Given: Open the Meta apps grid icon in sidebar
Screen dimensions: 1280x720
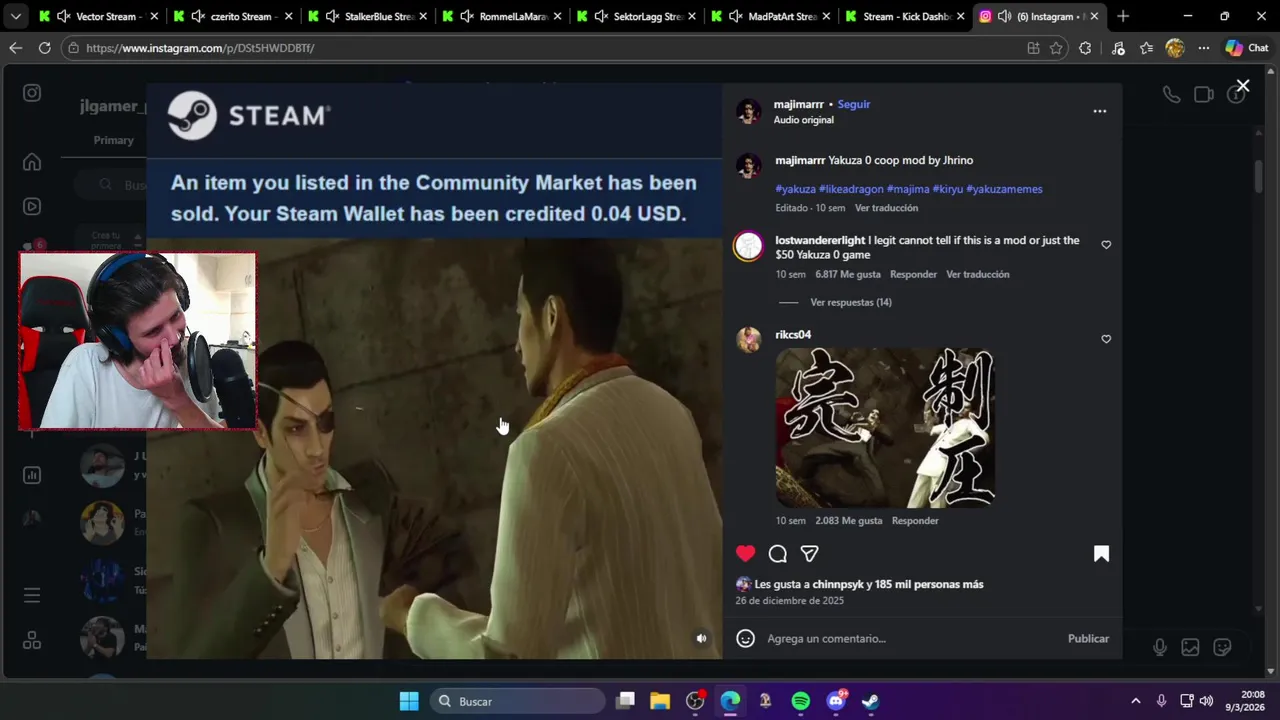Looking at the screenshot, I should point(32,641).
